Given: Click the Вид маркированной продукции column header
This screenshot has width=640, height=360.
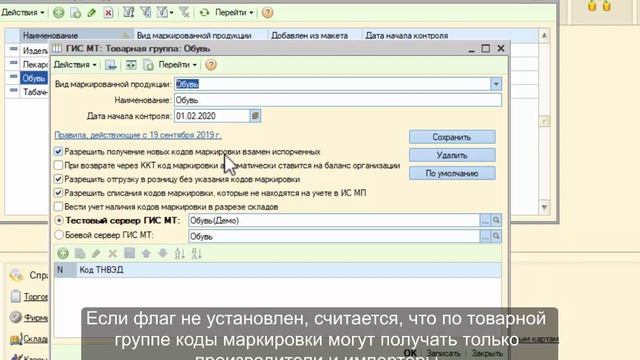Looking at the screenshot, I should pyautogui.click(x=200, y=36).
